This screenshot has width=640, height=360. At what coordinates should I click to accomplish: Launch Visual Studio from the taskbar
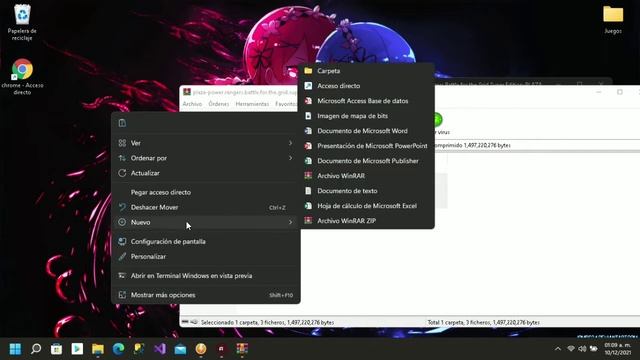point(160,349)
